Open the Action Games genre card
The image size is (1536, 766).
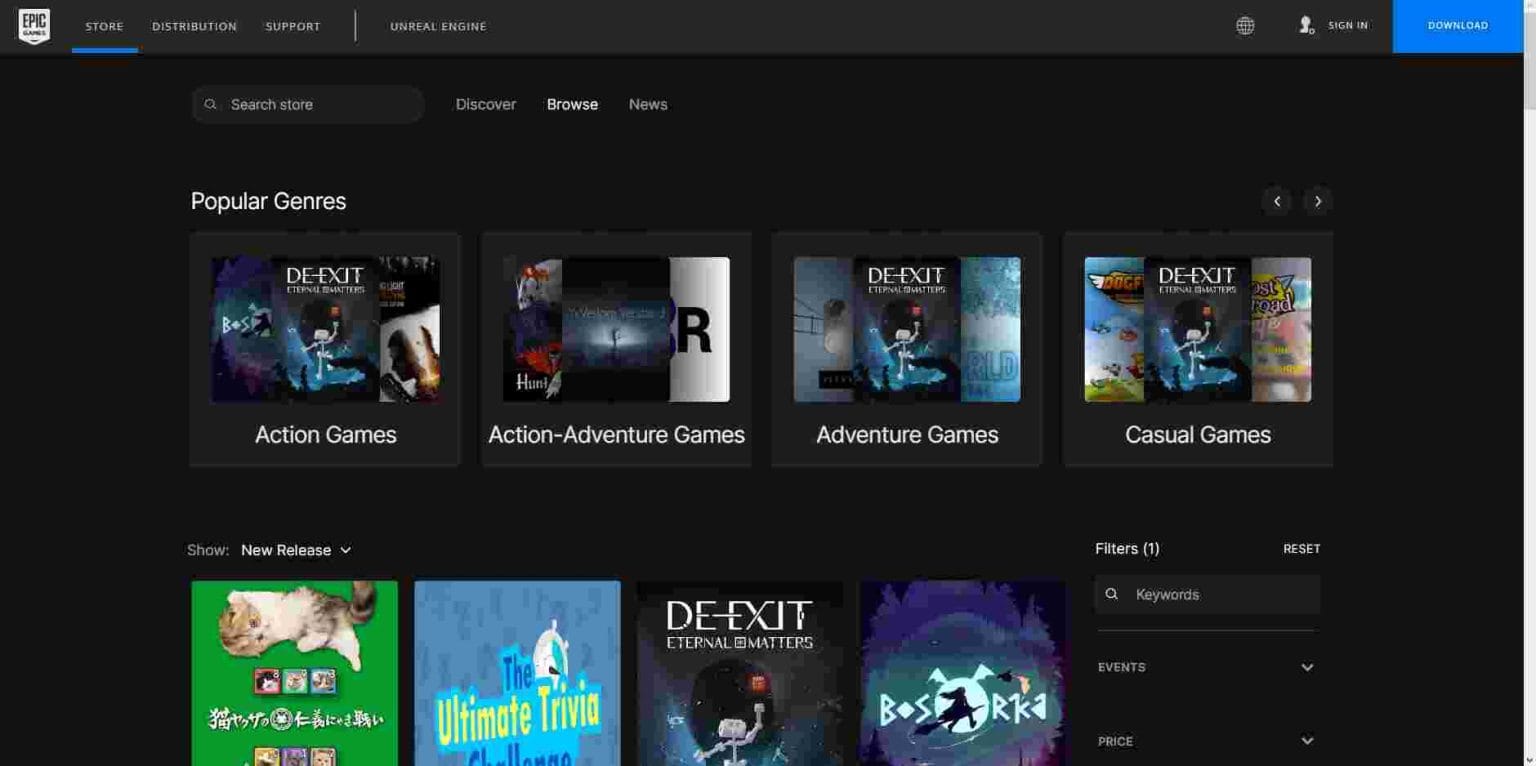(324, 348)
